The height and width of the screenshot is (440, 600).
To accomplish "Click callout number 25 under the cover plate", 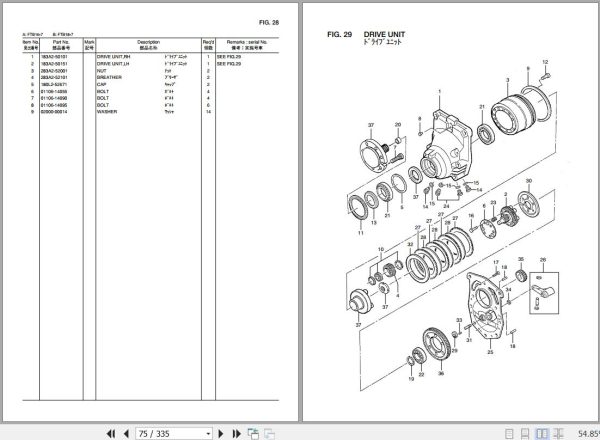I will click(x=490, y=352).
